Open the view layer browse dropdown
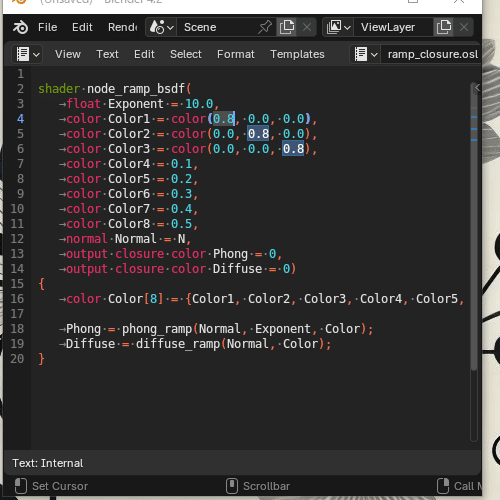The image size is (500, 500). click(x=339, y=27)
